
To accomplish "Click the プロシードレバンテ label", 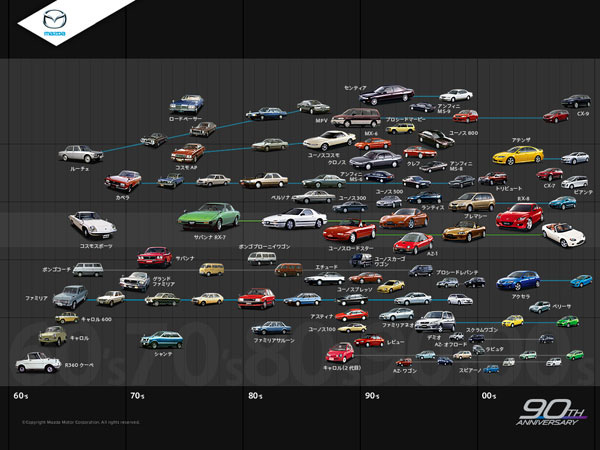I will tap(457, 272).
